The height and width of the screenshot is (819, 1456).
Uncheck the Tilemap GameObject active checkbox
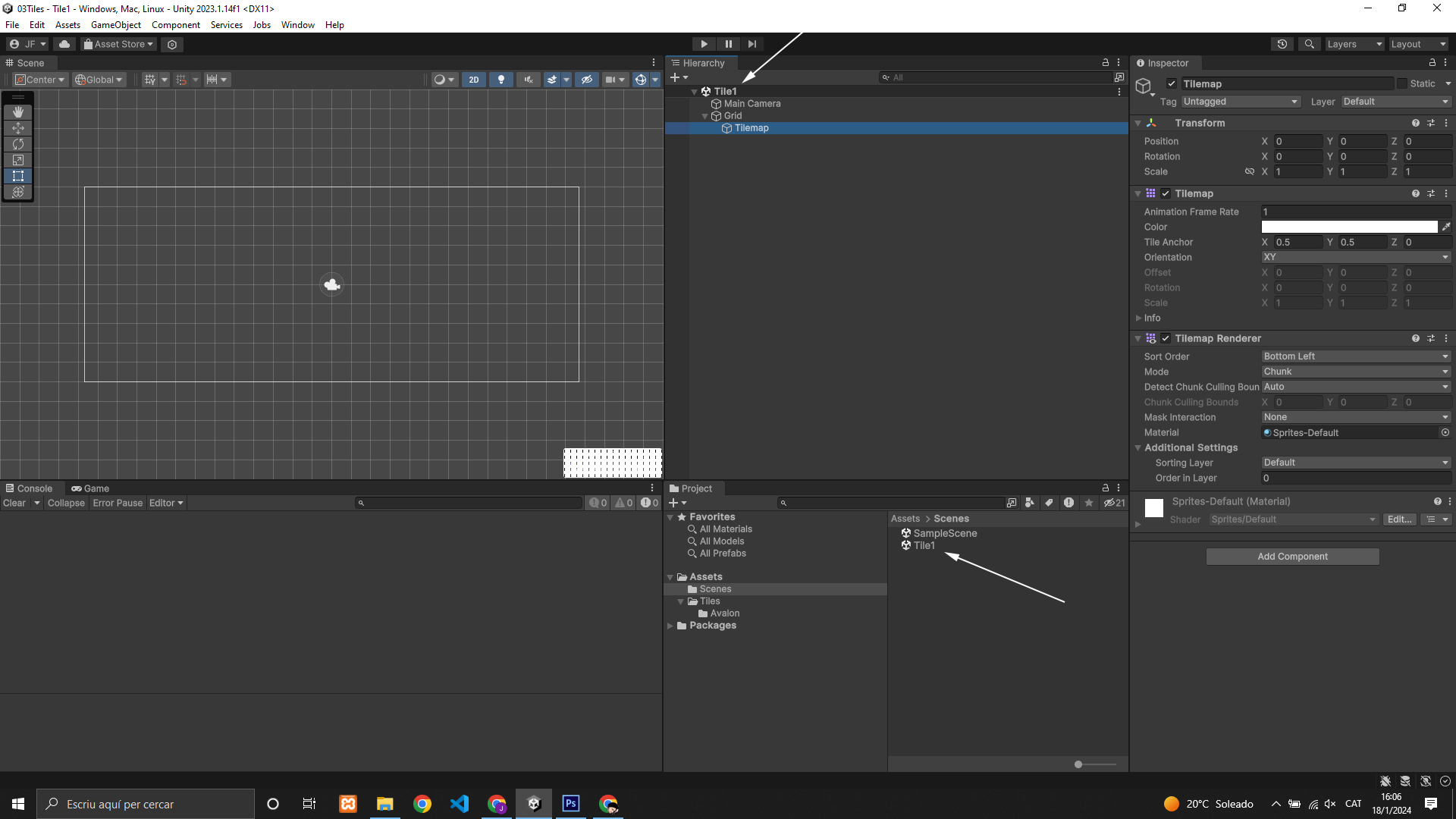point(1172,84)
